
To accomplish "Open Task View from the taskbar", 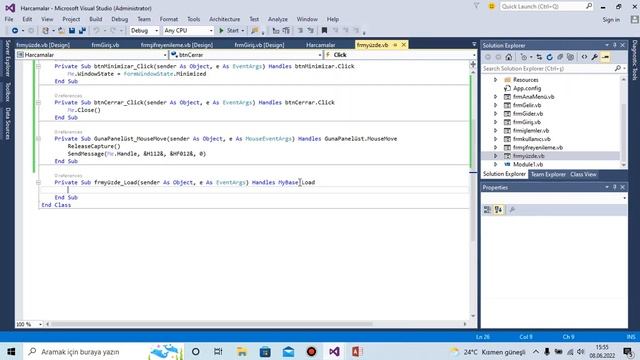I will [x=218, y=351].
